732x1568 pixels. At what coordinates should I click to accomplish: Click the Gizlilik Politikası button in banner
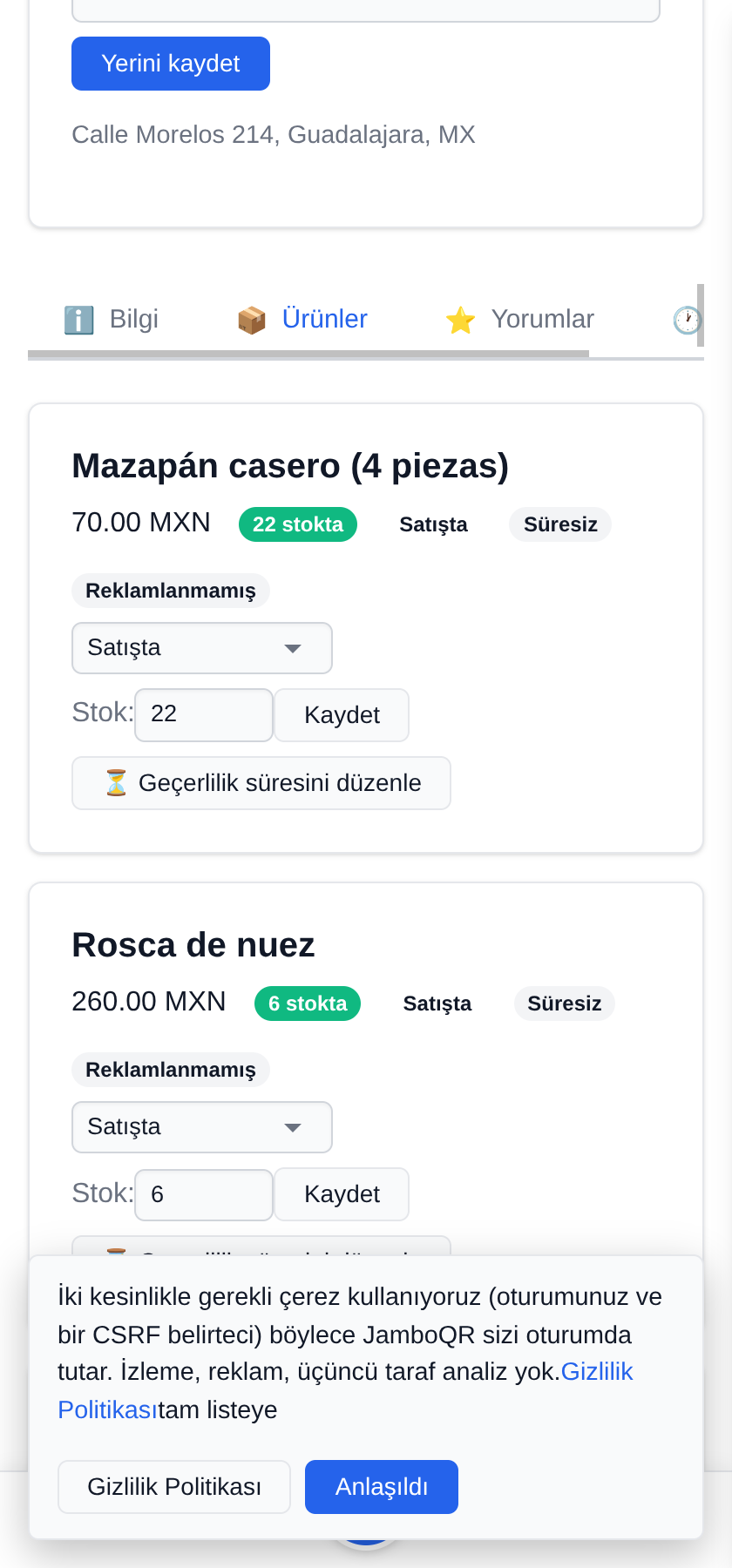pos(174,1487)
